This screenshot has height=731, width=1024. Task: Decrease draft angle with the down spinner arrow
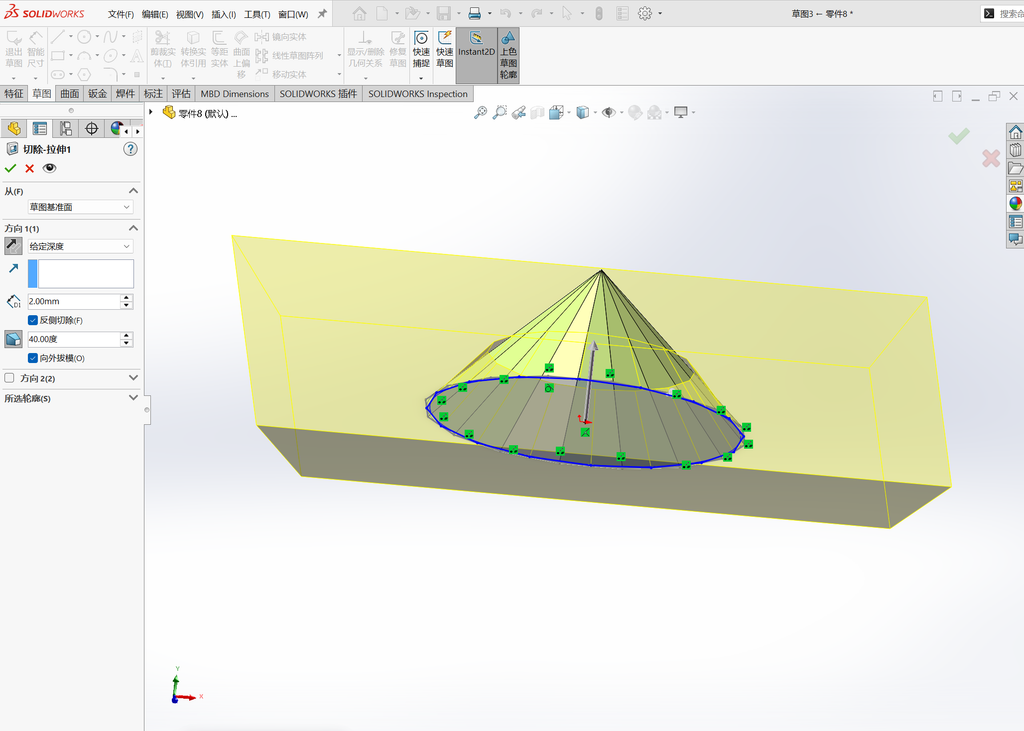pos(127,343)
